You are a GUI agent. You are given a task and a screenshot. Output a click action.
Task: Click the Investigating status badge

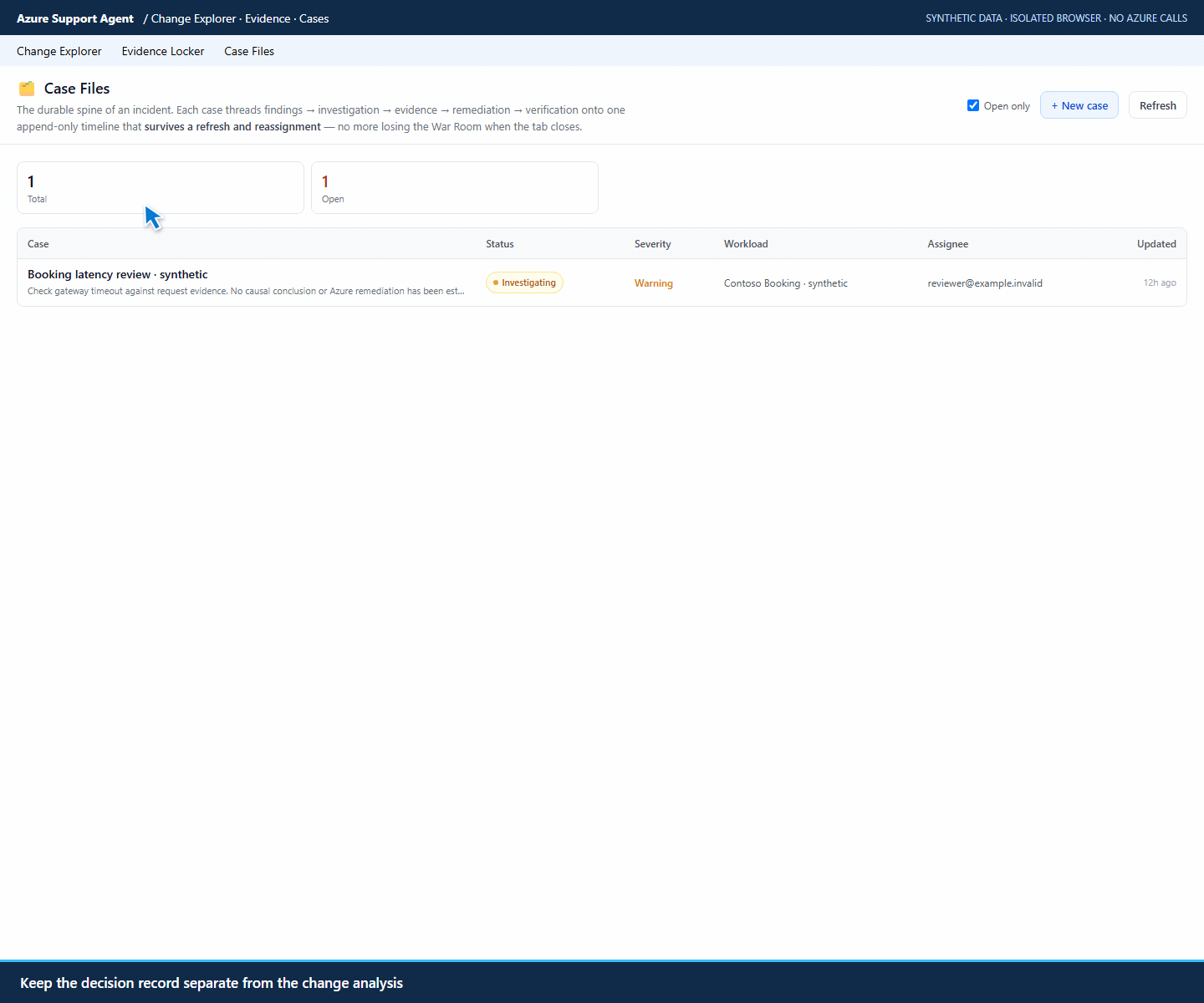click(524, 283)
